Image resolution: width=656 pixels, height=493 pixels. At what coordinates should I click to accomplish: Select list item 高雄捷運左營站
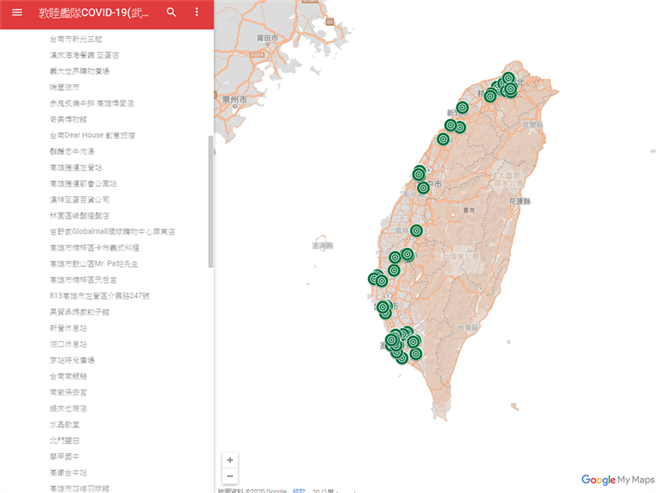pyautogui.click(x=76, y=167)
